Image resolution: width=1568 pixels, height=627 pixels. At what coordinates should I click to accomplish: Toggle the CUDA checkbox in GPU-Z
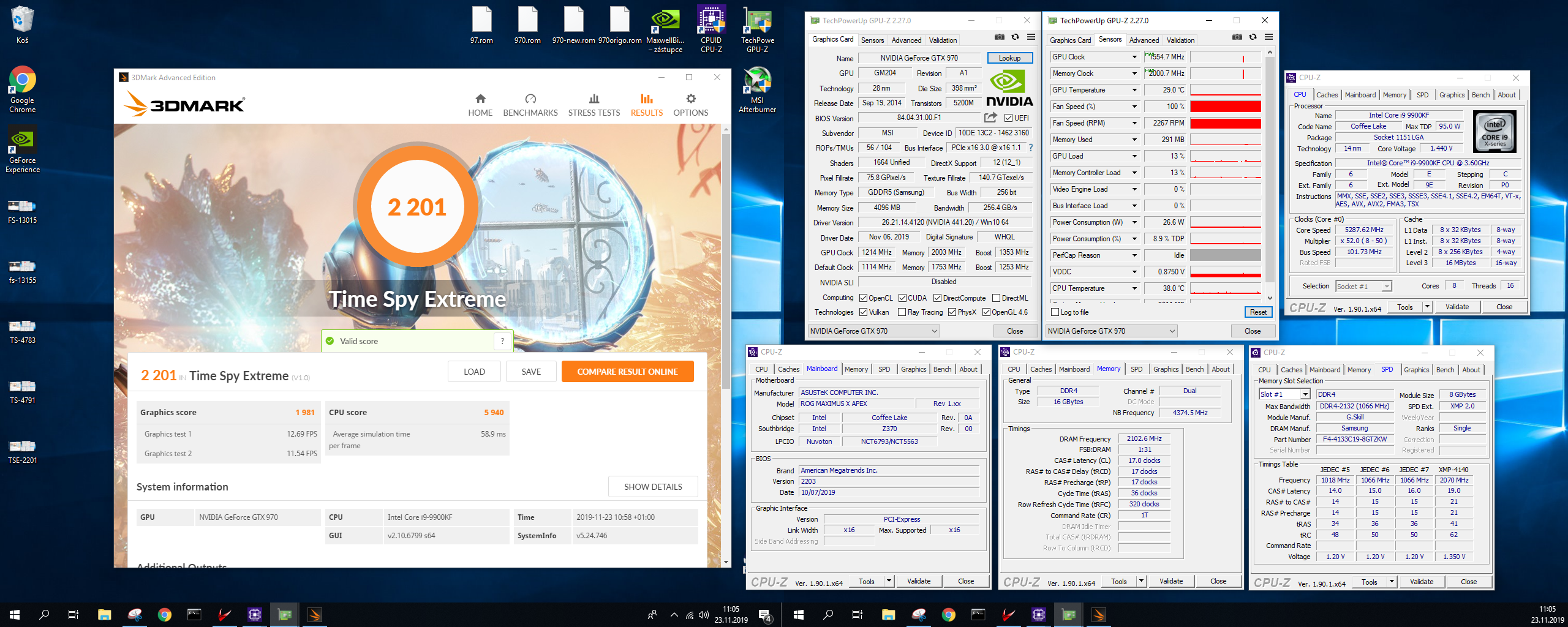pos(902,298)
